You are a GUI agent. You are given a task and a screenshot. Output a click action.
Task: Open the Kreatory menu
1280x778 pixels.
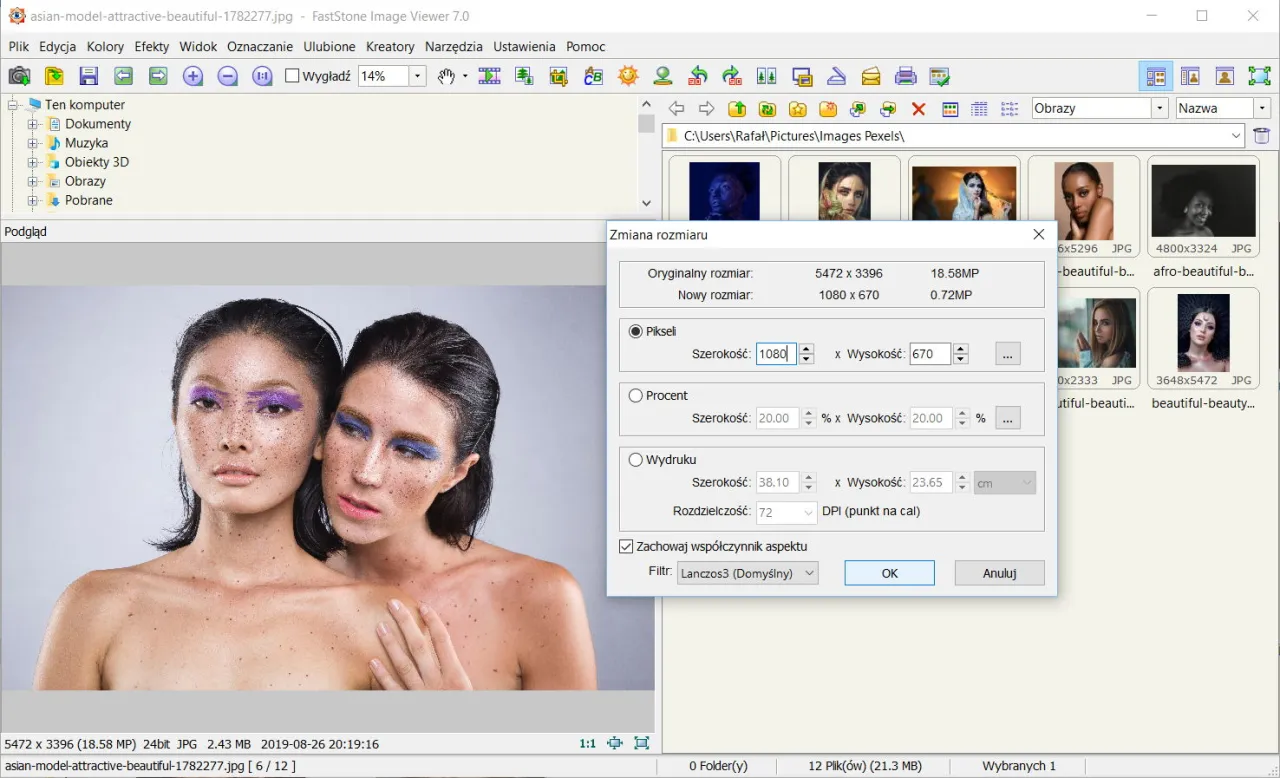390,46
